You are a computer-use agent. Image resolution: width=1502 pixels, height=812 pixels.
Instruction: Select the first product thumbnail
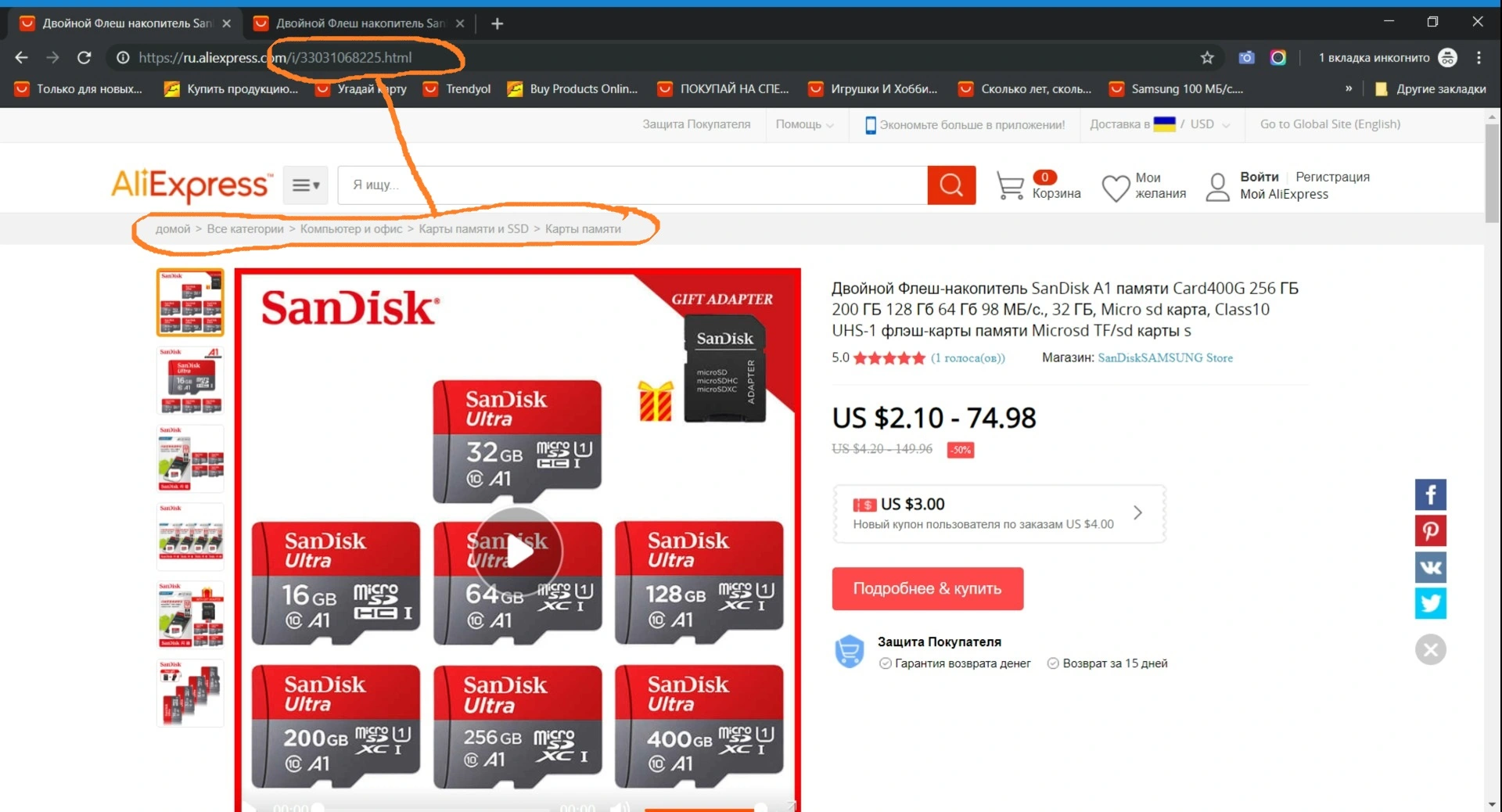(x=190, y=303)
